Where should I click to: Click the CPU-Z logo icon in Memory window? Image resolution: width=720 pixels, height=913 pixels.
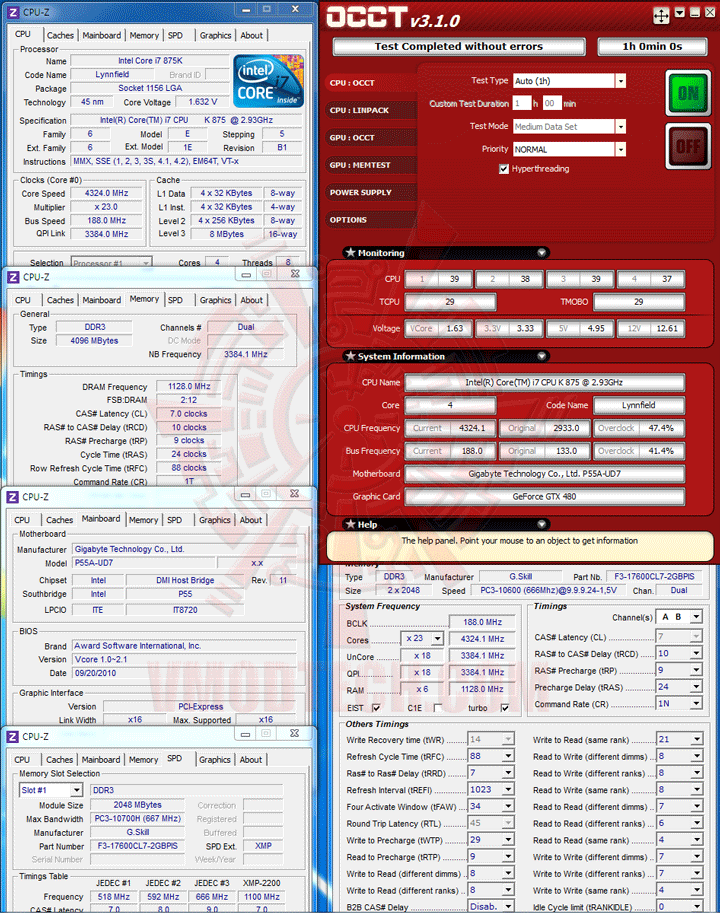pyautogui.click(x=13, y=277)
